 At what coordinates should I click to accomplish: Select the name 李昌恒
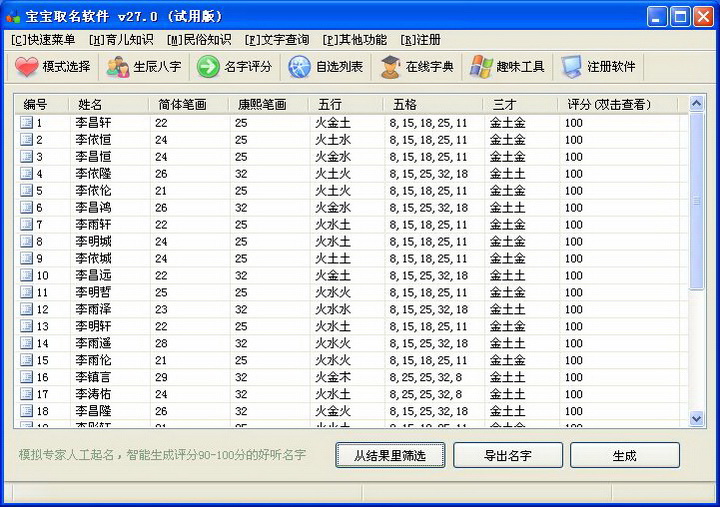pyautogui.click(x=93, y=157)
